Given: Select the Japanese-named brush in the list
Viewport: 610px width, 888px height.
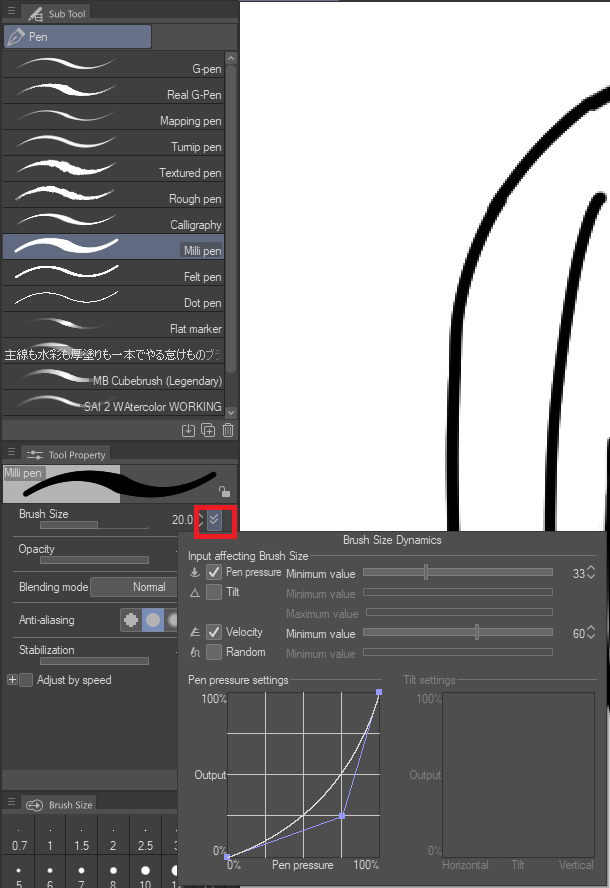Looking at the screenshot, I should [113, 352].
